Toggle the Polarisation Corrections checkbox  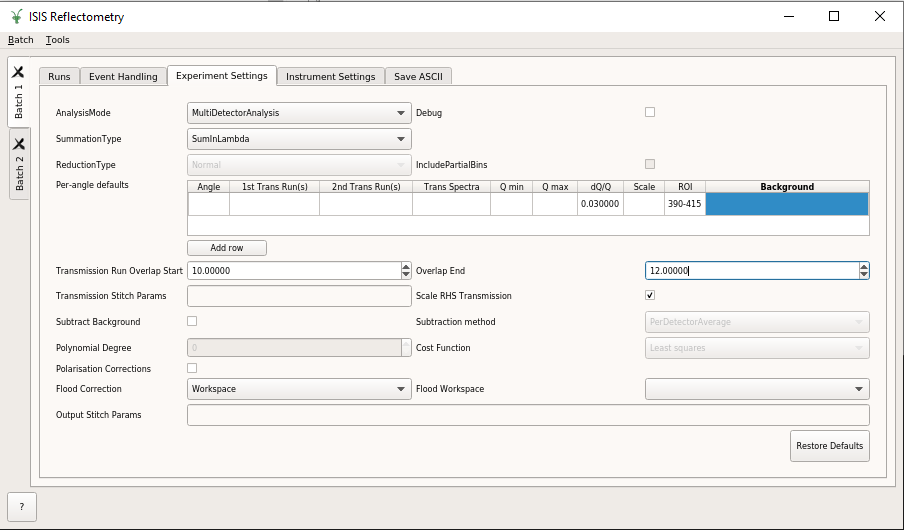[x=192, y=368]
